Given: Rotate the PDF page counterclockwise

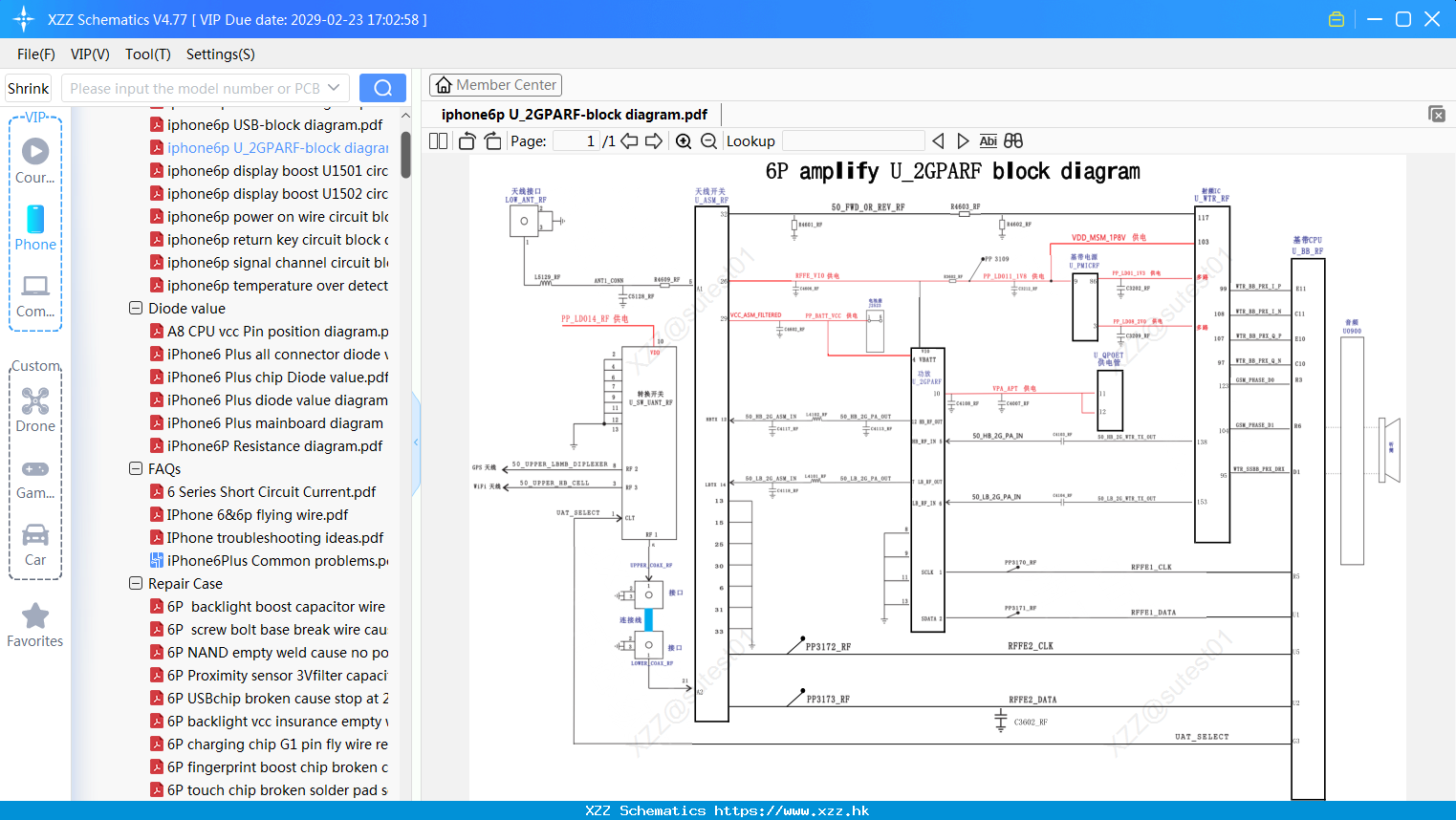Looking at the screenshot, I should point(467,140).
